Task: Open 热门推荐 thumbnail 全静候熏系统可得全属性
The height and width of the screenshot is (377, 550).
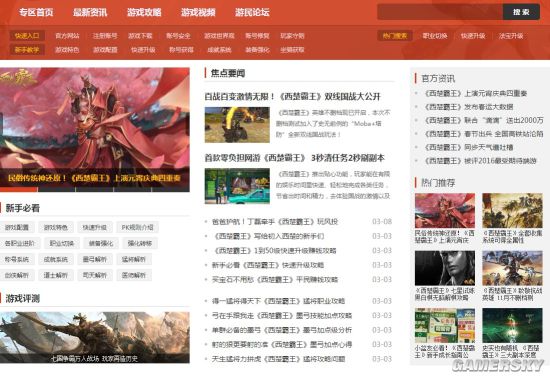Action: 512,211
